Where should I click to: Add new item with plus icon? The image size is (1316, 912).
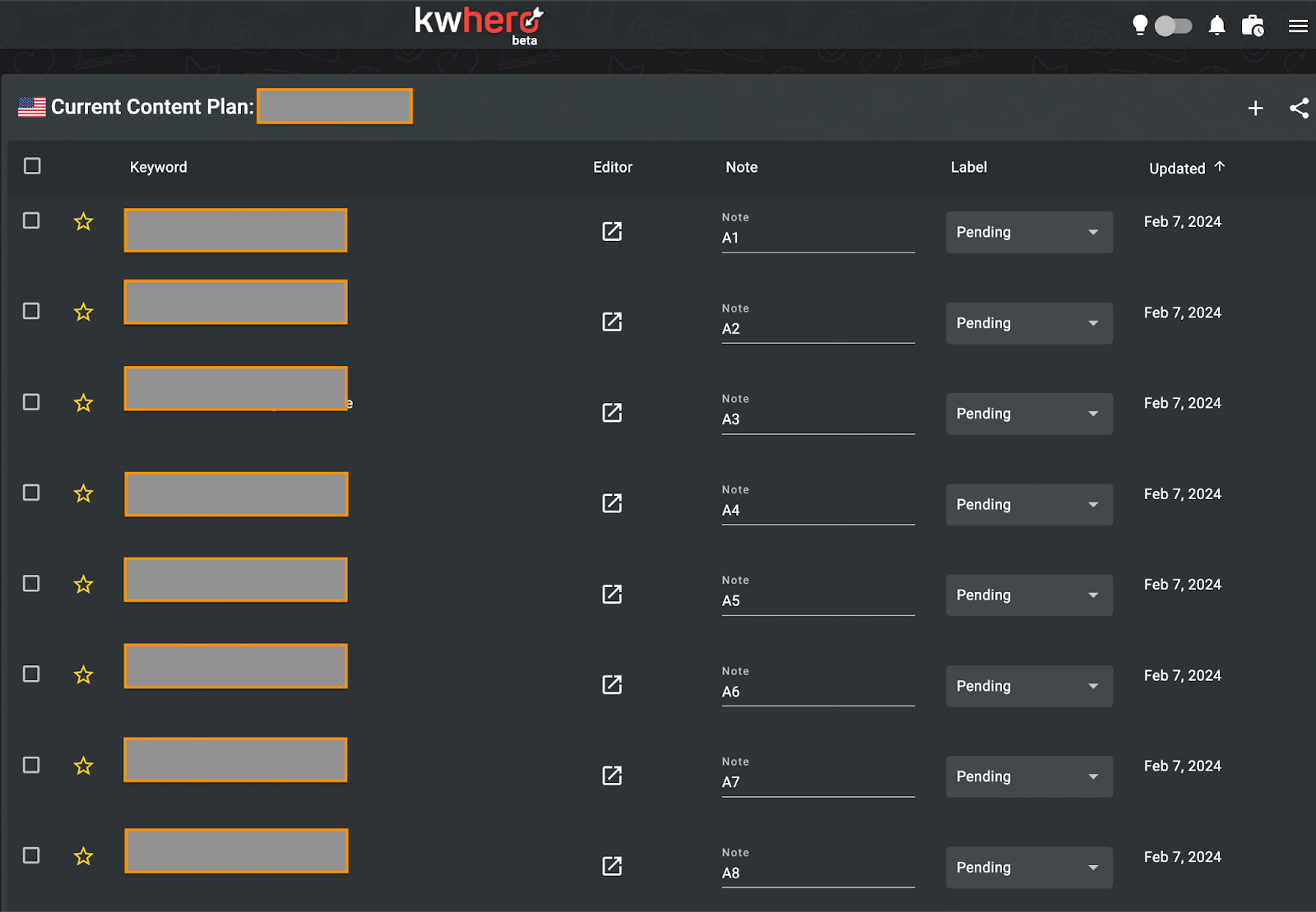point(1255,108)
